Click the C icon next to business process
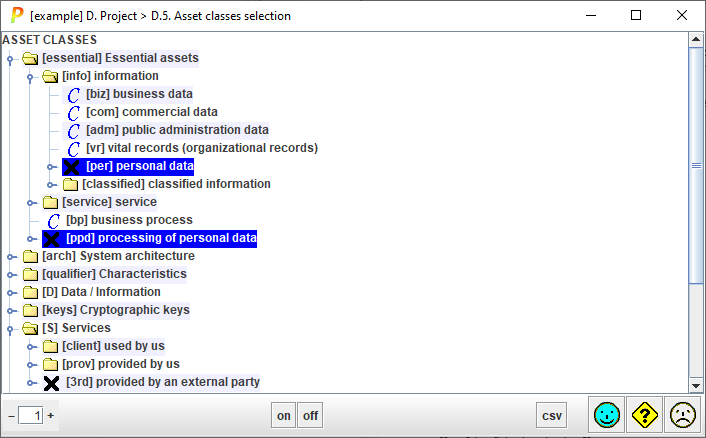The image size is (706, 438). 53,220
